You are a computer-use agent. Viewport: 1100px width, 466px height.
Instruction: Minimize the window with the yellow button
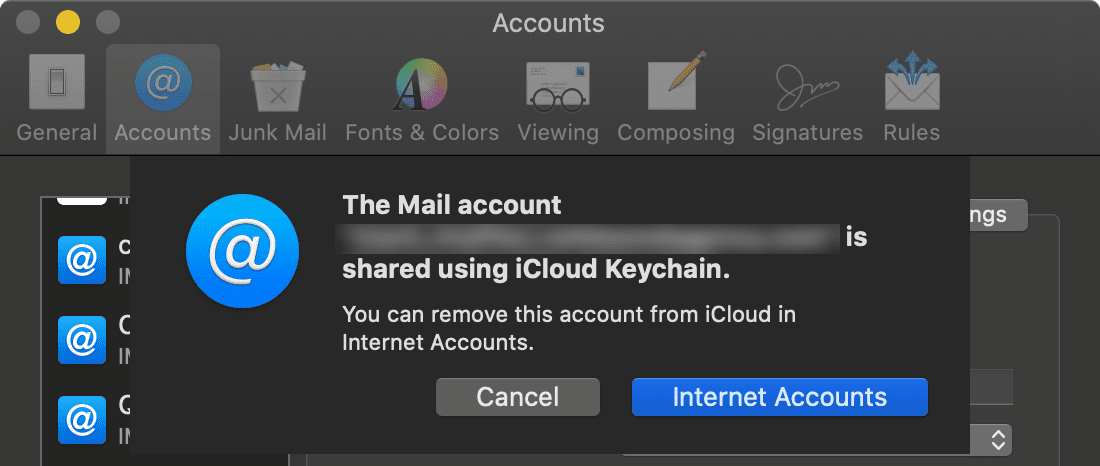point(68,21)
